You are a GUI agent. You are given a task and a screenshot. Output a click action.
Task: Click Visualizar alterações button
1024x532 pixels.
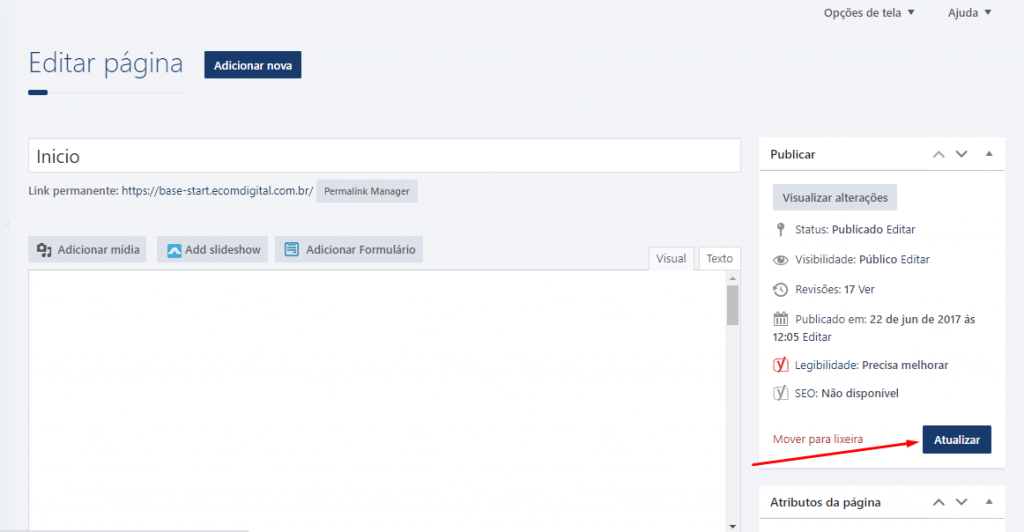point(835,198)
